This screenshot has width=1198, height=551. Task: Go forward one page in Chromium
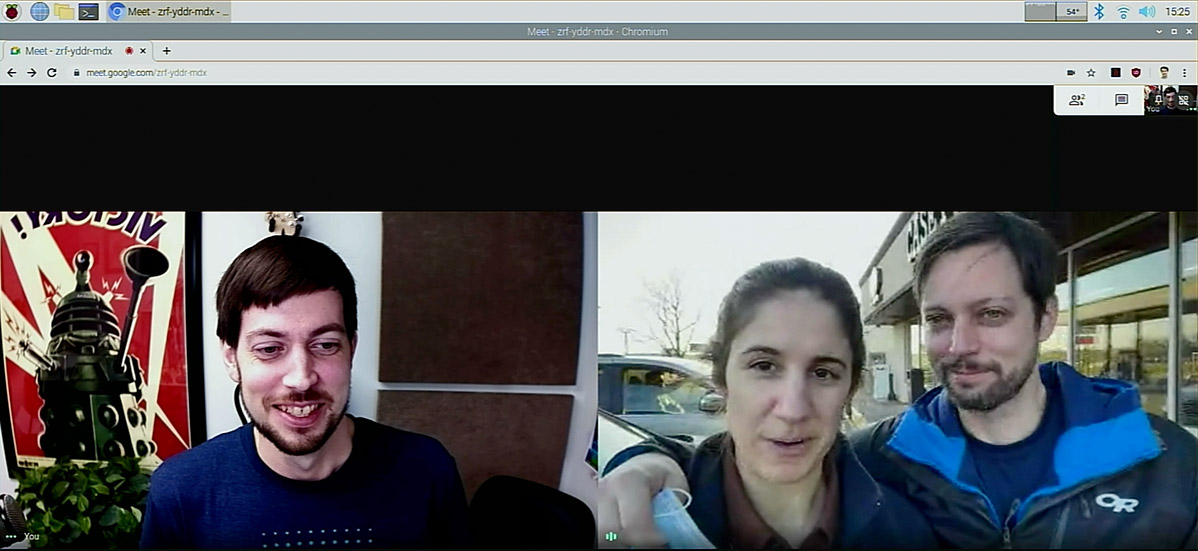(31, 73)
